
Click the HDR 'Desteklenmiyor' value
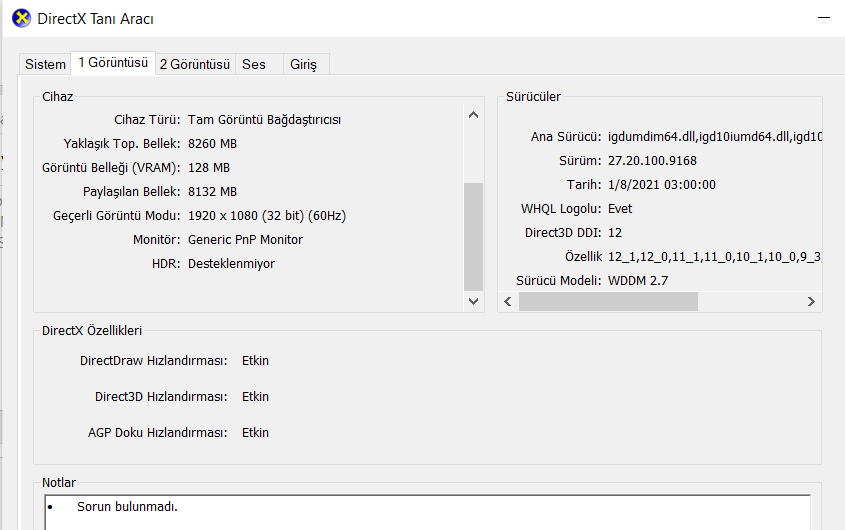231,264
